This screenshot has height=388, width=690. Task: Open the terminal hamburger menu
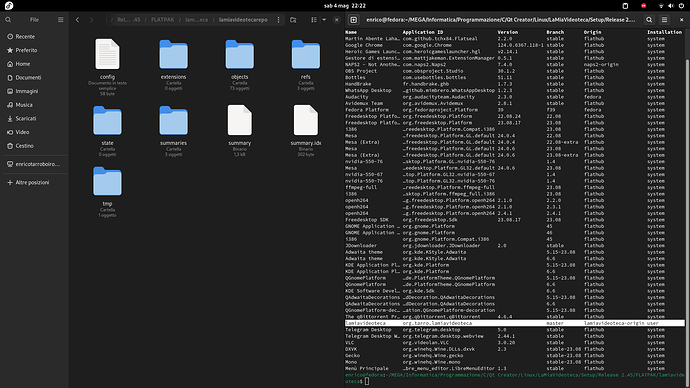click(x=664, y=20)
